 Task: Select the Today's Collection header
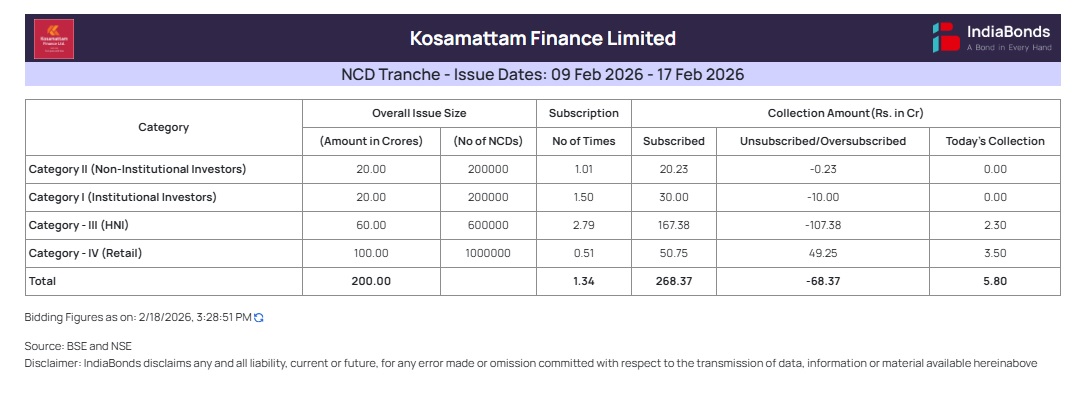click(x=995, y=141)
